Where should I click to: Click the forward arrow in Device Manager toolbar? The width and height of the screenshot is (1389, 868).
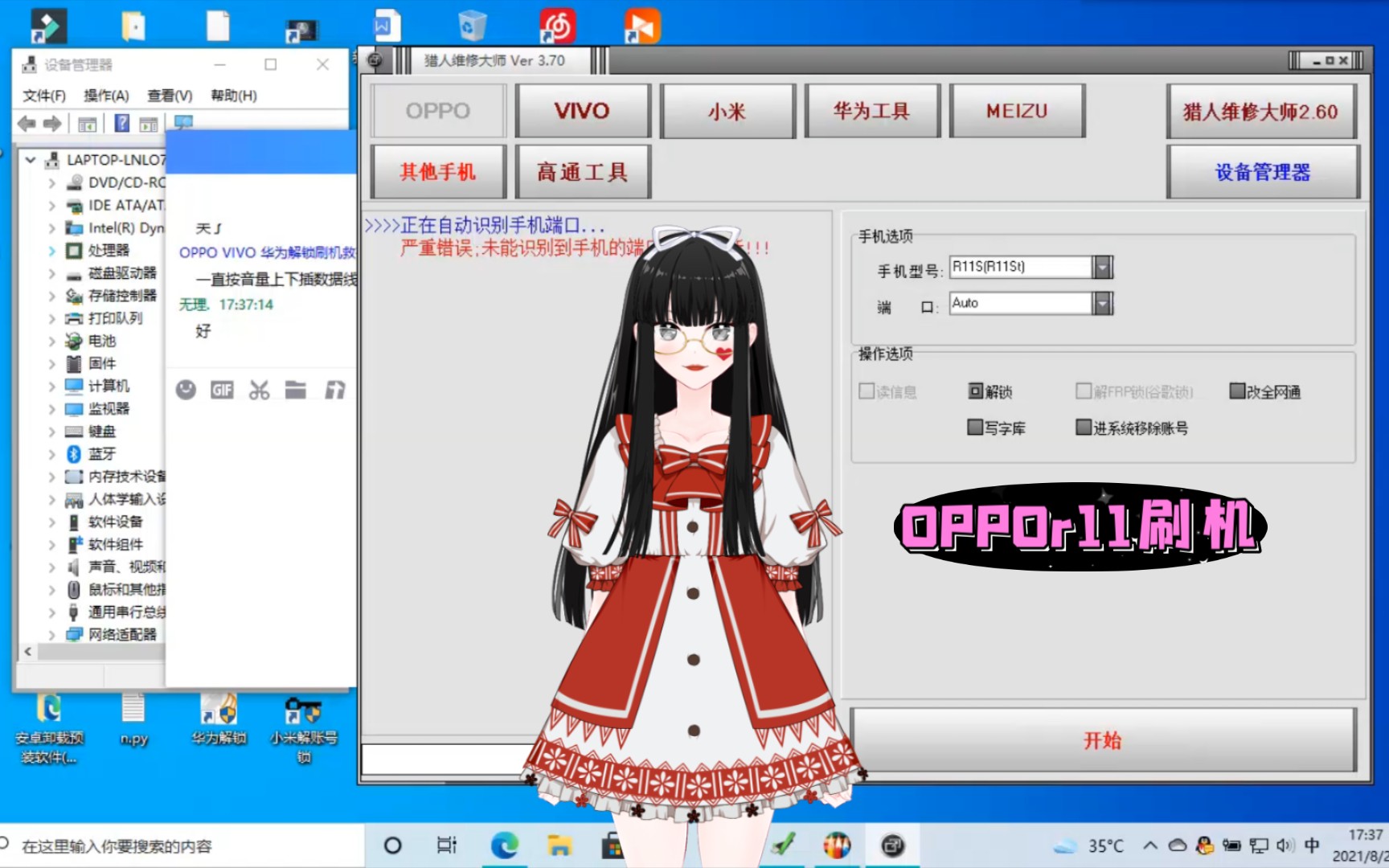pos(52,124)
